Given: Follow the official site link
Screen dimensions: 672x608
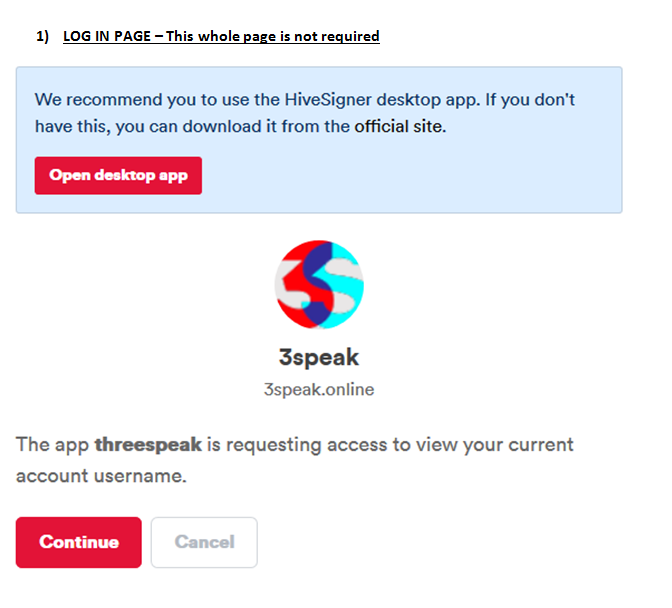Looking at the screenshot, I should click(x=400, y=126).
